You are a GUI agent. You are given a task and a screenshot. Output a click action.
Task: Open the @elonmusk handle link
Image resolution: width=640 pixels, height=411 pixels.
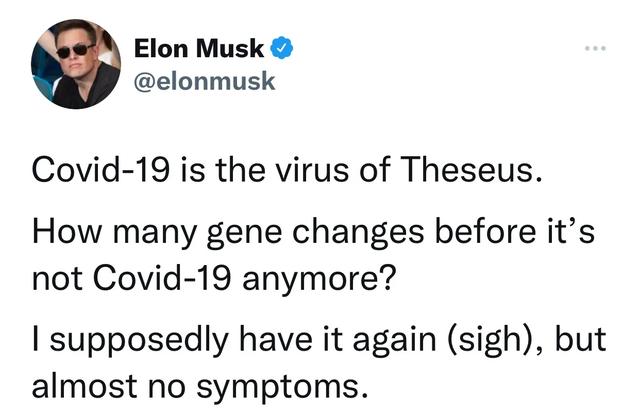pos(204,81)
